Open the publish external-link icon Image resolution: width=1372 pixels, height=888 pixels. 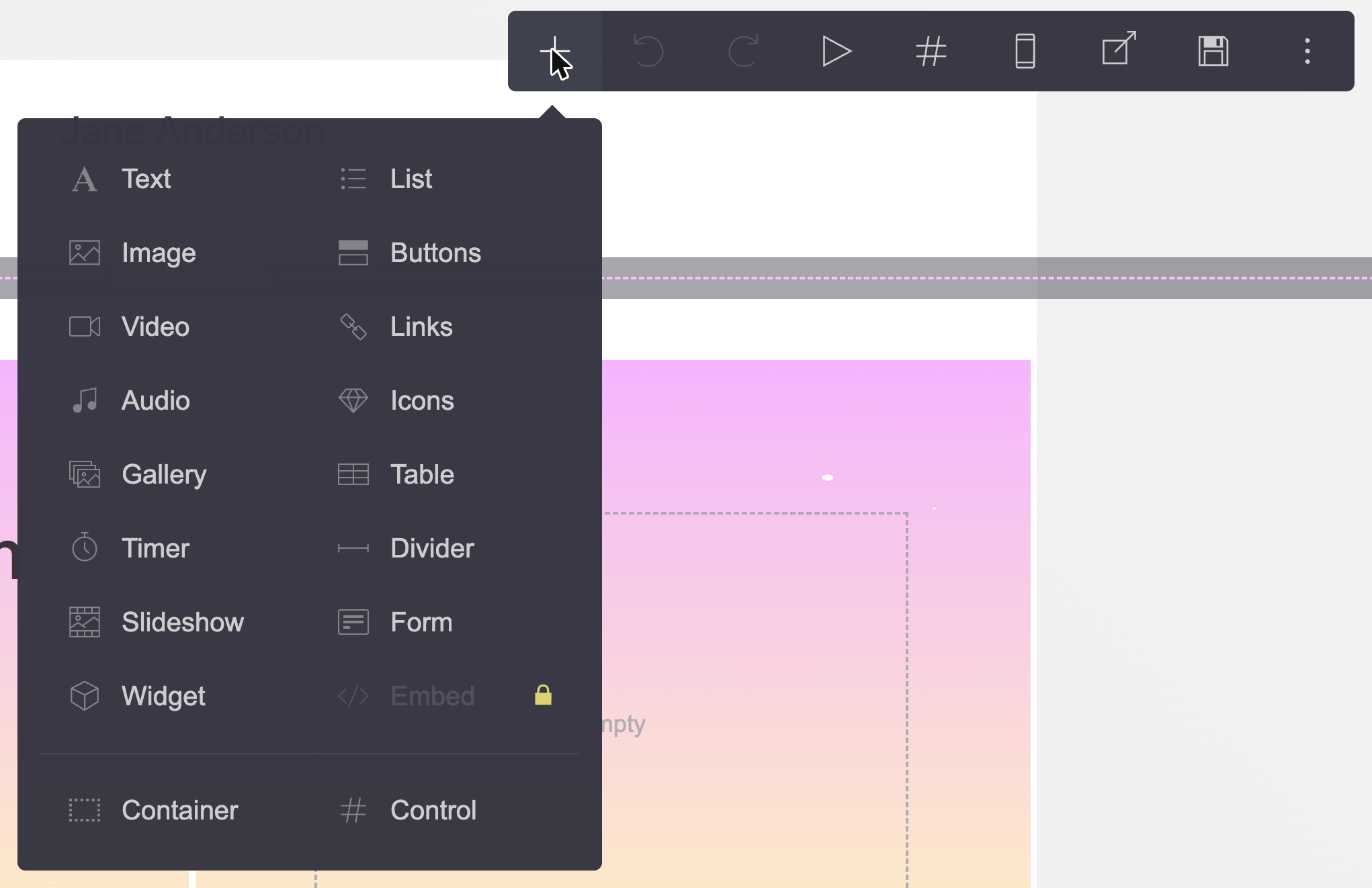coord(1119,49)
